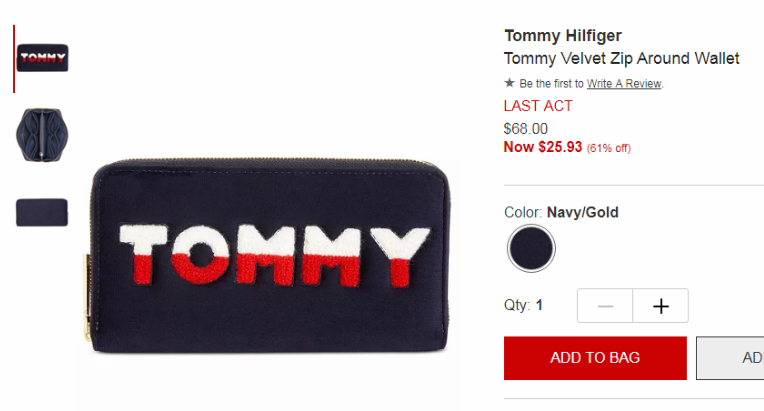Increase quantity with plus button
This screenshot has height=411, width=764.
click(x=661, y=306)
